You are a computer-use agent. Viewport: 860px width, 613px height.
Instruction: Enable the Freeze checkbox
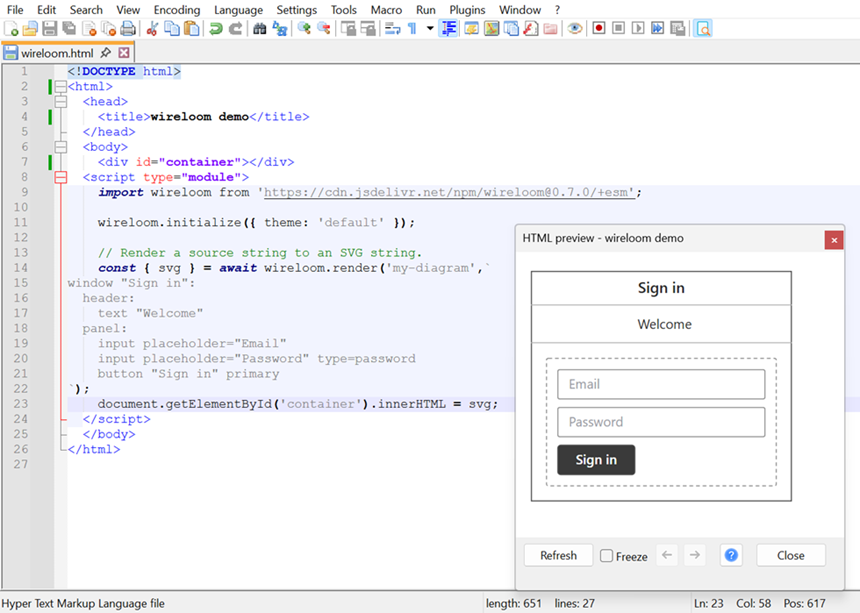607,555
